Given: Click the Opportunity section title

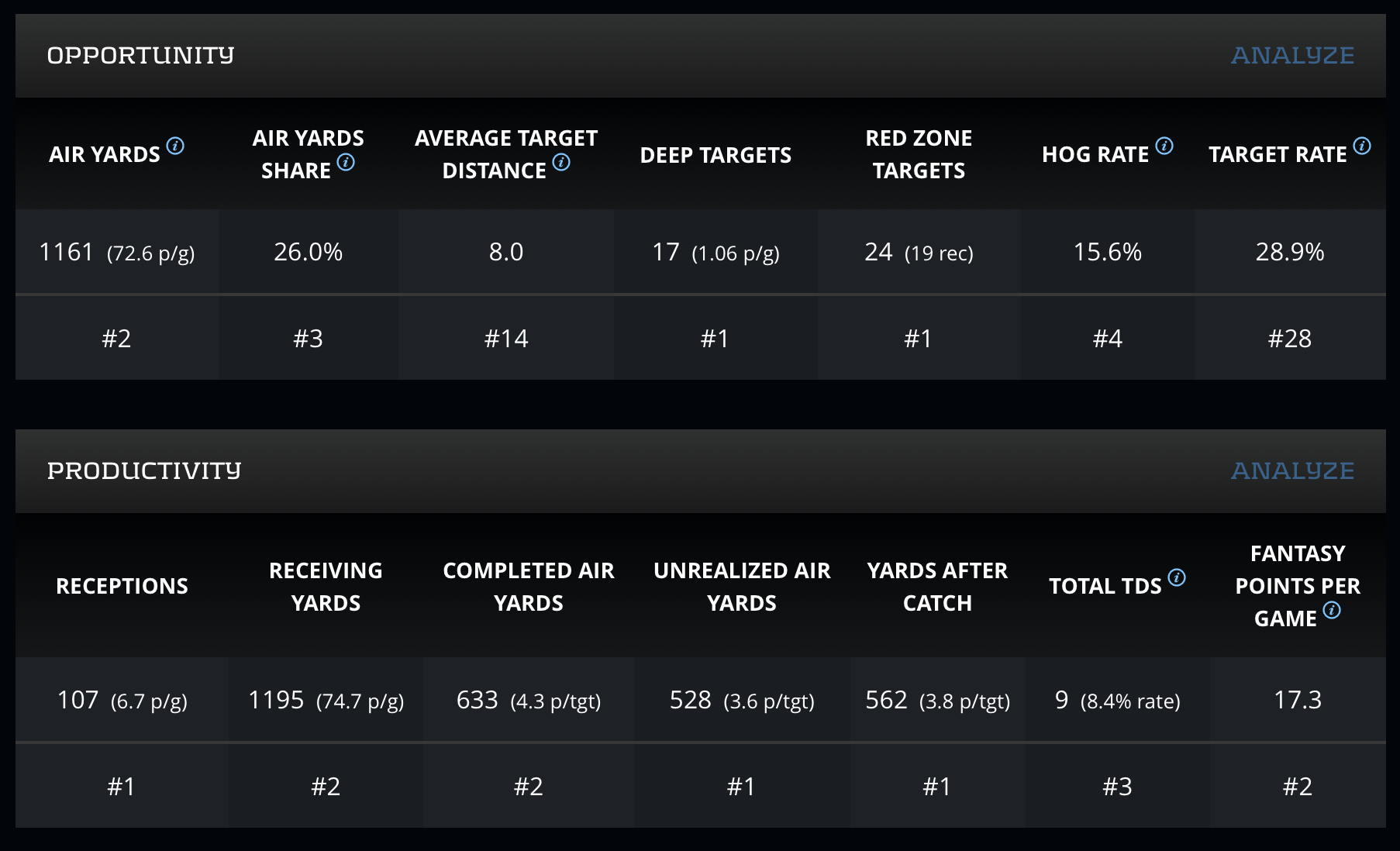Looking at the screenshot, I should click(140, 56).
